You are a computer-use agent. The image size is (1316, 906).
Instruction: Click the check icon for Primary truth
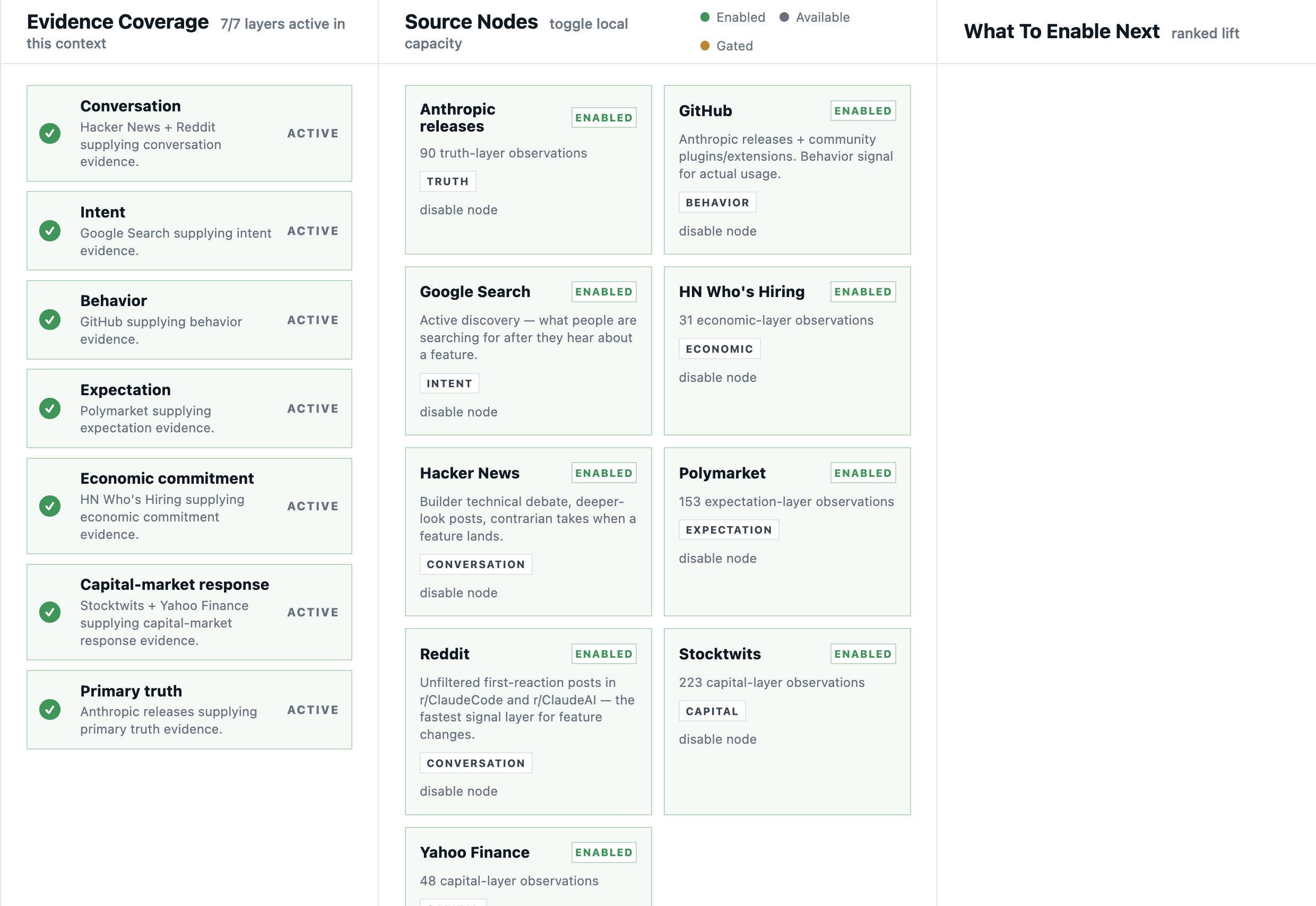point(50,710)
